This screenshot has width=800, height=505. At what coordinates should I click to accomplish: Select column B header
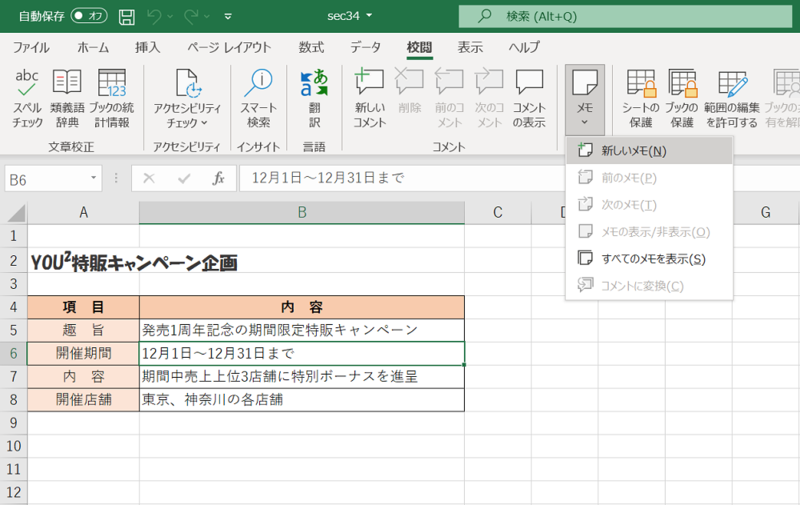tap(302, 213)
